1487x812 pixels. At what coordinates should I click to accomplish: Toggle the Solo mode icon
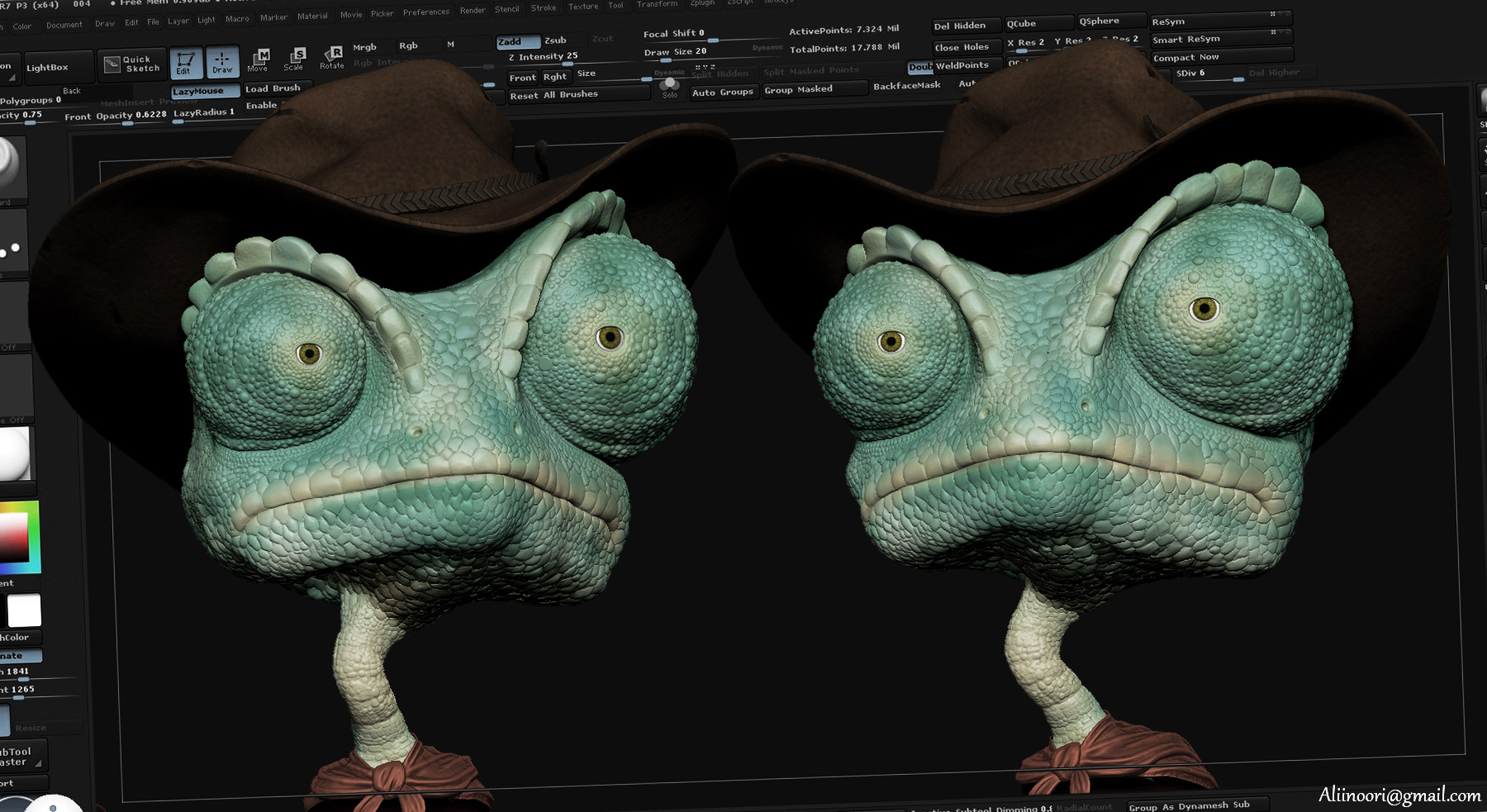[670, 88]
